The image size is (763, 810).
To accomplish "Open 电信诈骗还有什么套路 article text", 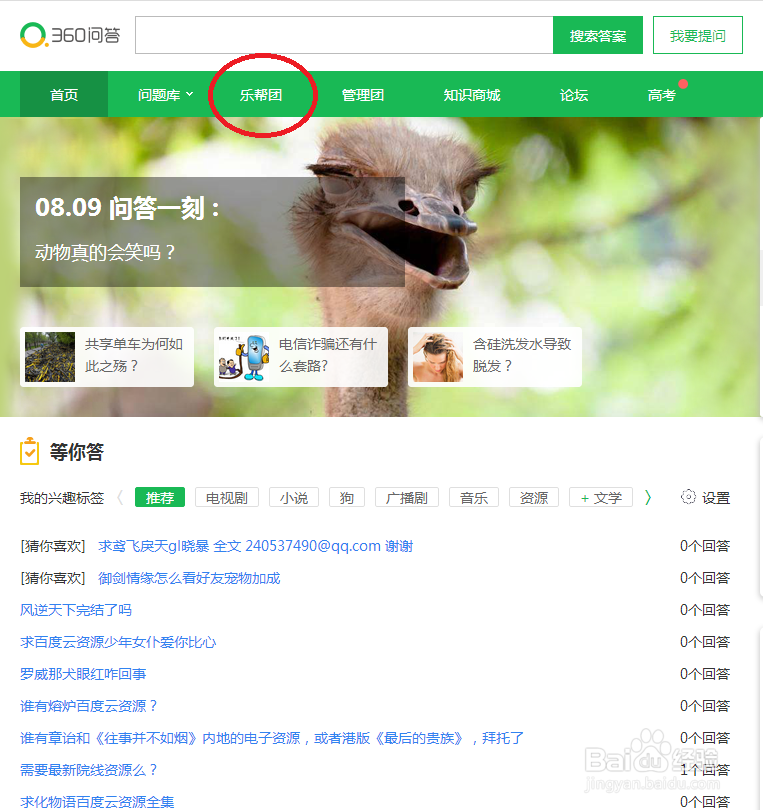I will (x=328, y=355).
